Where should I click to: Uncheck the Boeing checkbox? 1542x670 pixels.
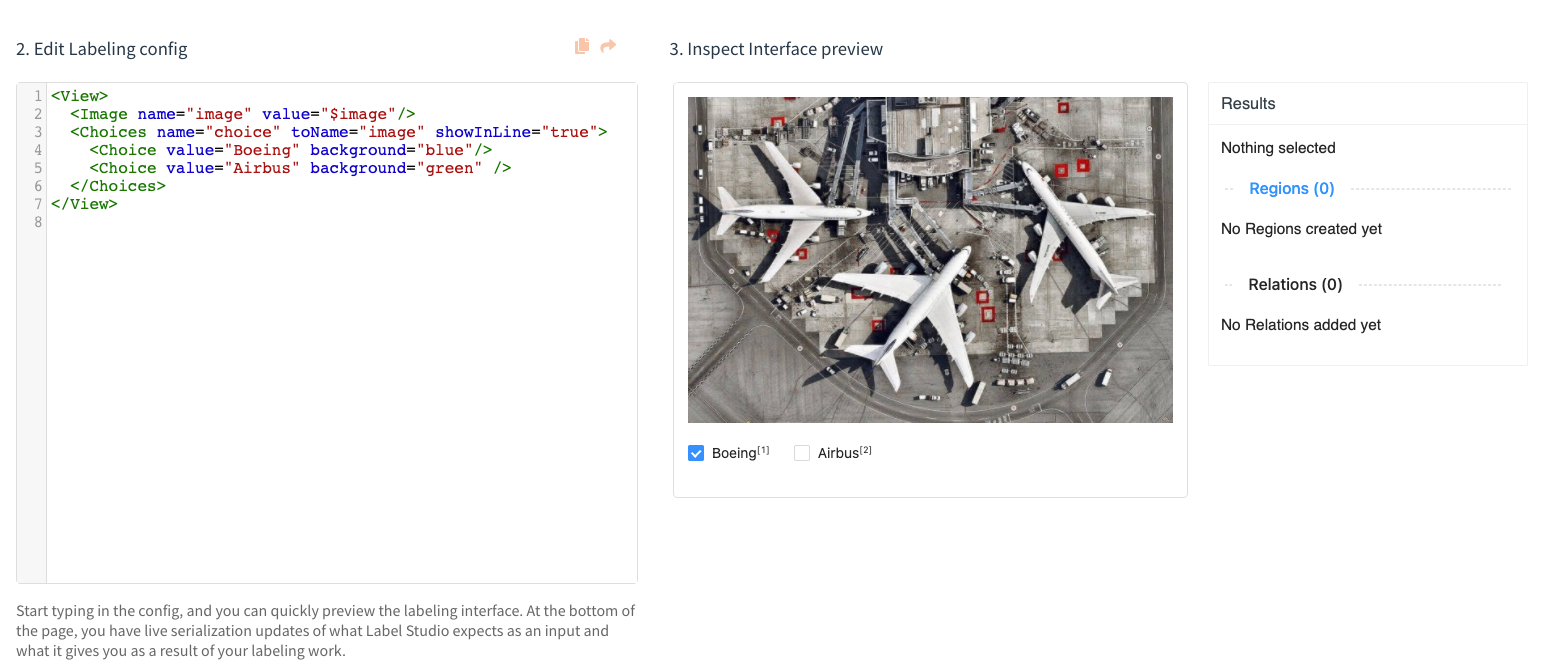pyautogui.click(x=696, y=453)
